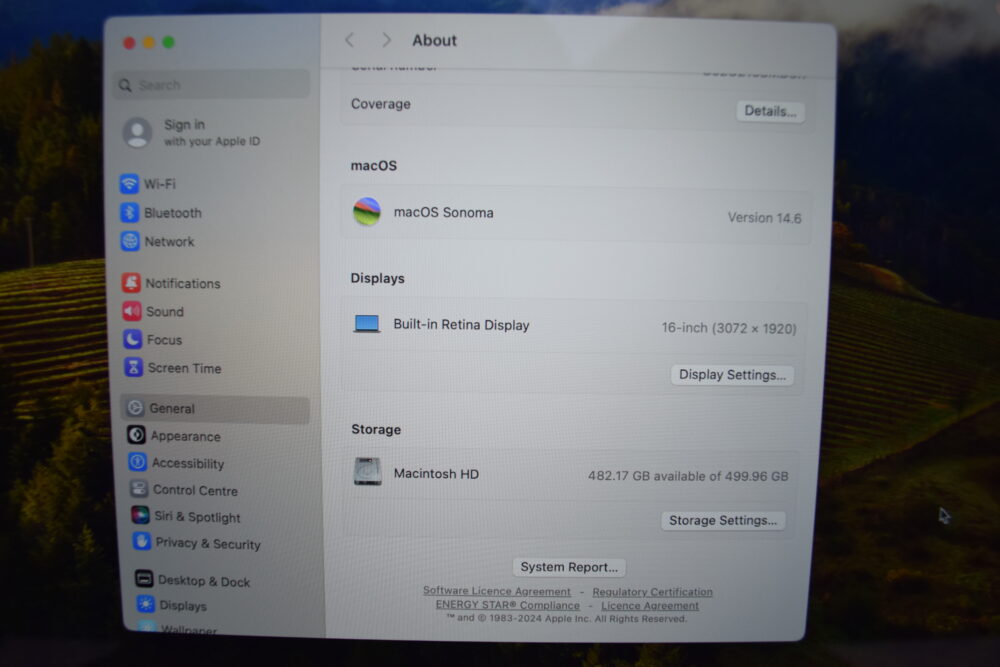The image size is (1000, 667).
Task: Click the "Built-in Retina Display" label
Action: coord(461,325)
